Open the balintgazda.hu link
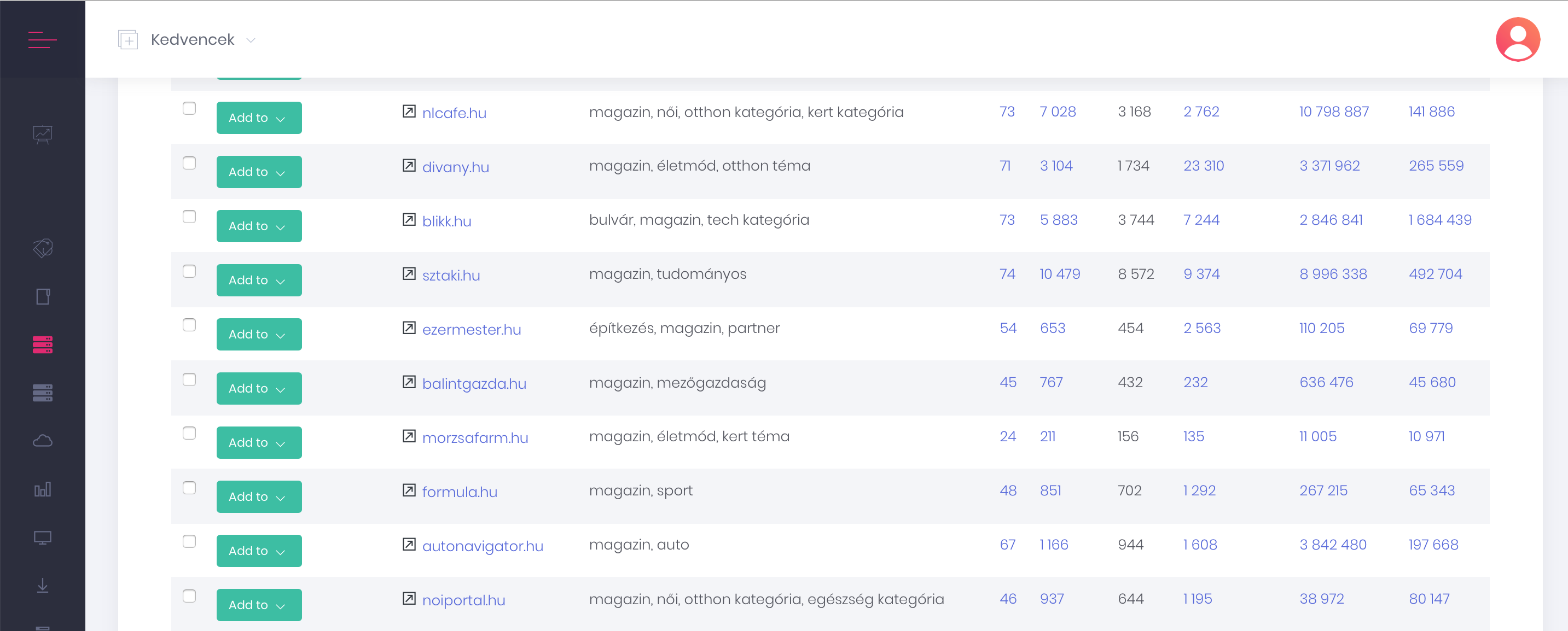The width and height of the screenshot is (1568, 631). pyautogui.click(x=474, y=384)
